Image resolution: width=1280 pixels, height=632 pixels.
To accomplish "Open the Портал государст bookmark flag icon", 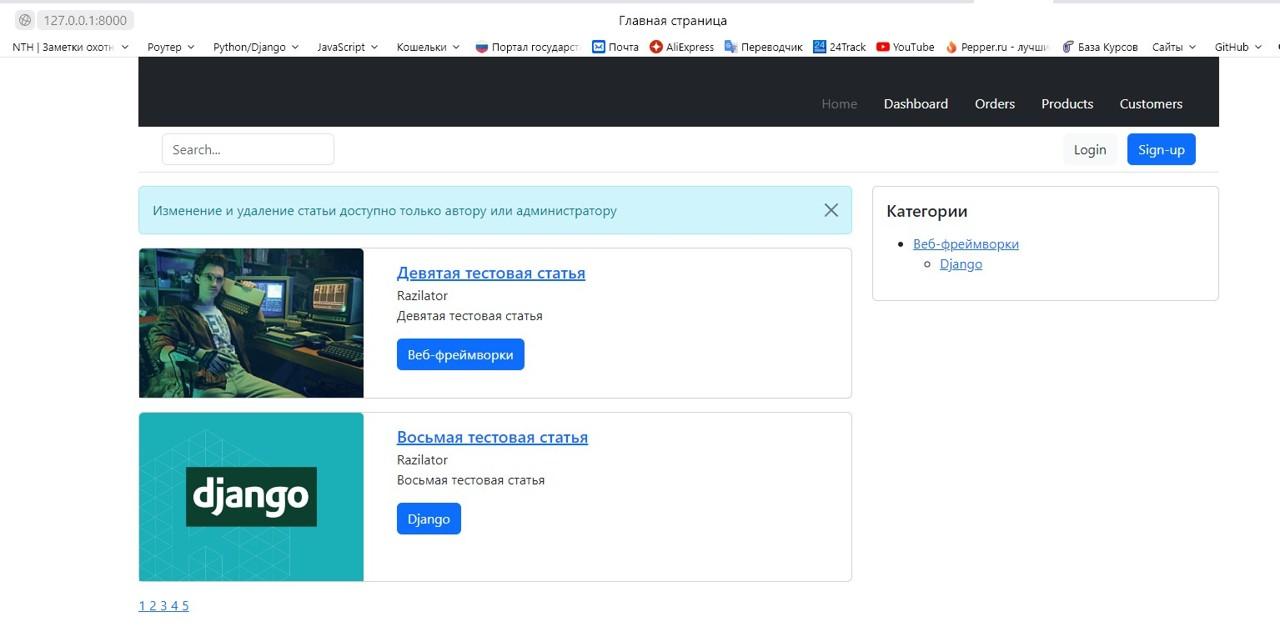I will (x=482, y=47).
